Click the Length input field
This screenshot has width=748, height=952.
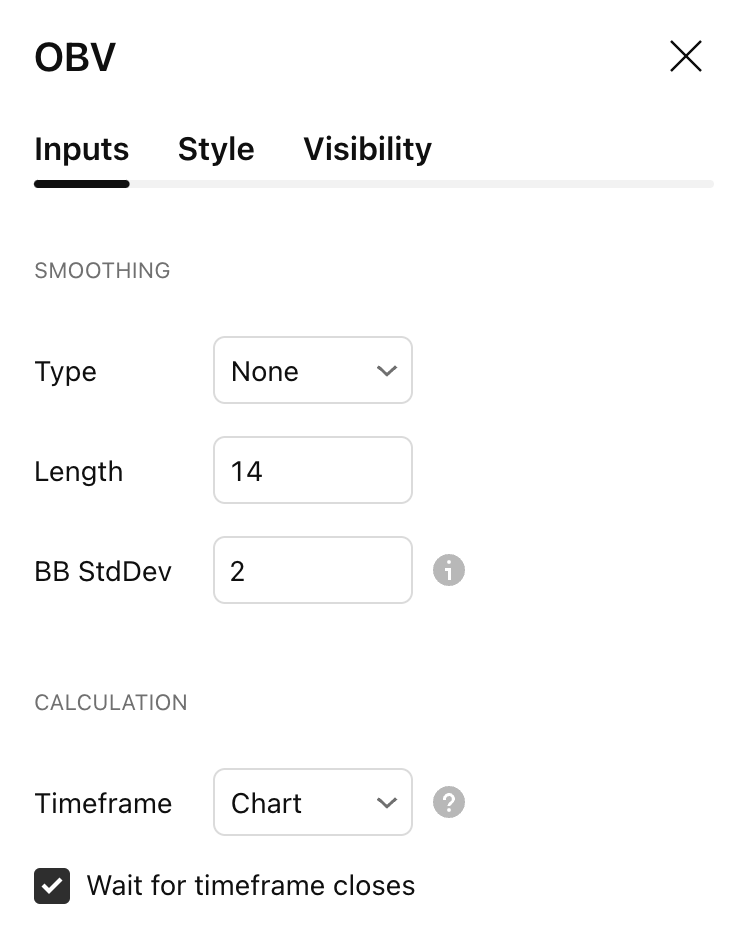[313, 470]
